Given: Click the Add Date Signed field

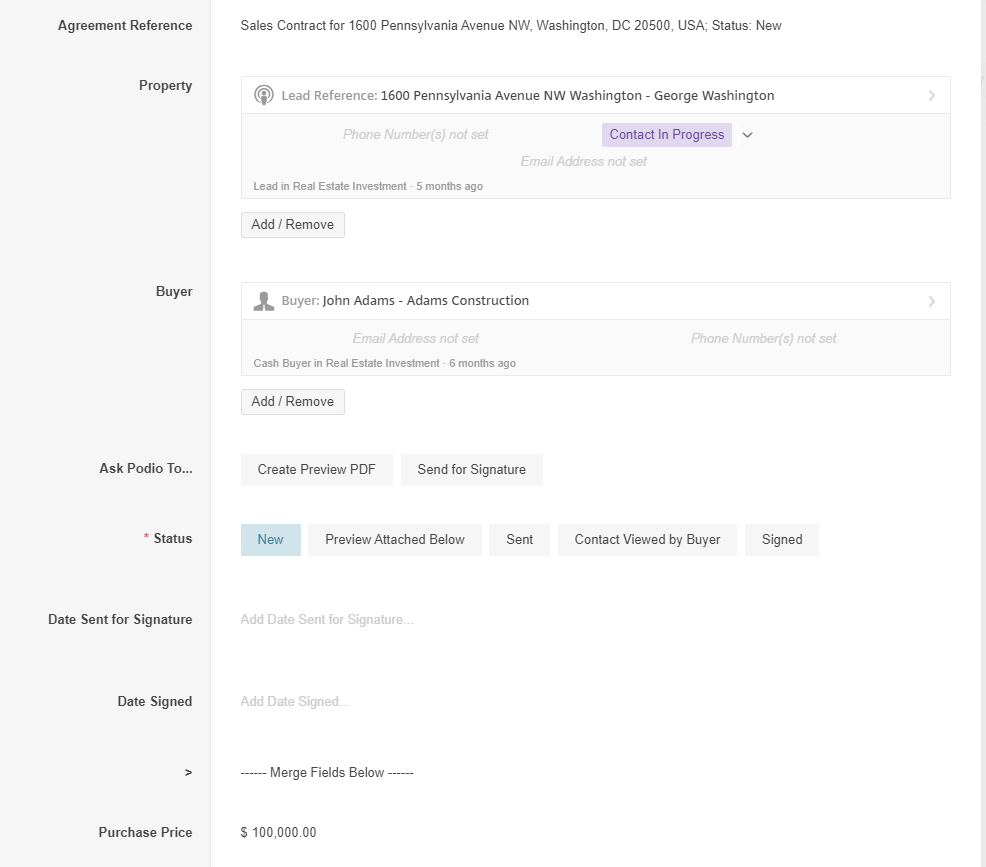Looking at the screenshot, I should click(295, 702).
